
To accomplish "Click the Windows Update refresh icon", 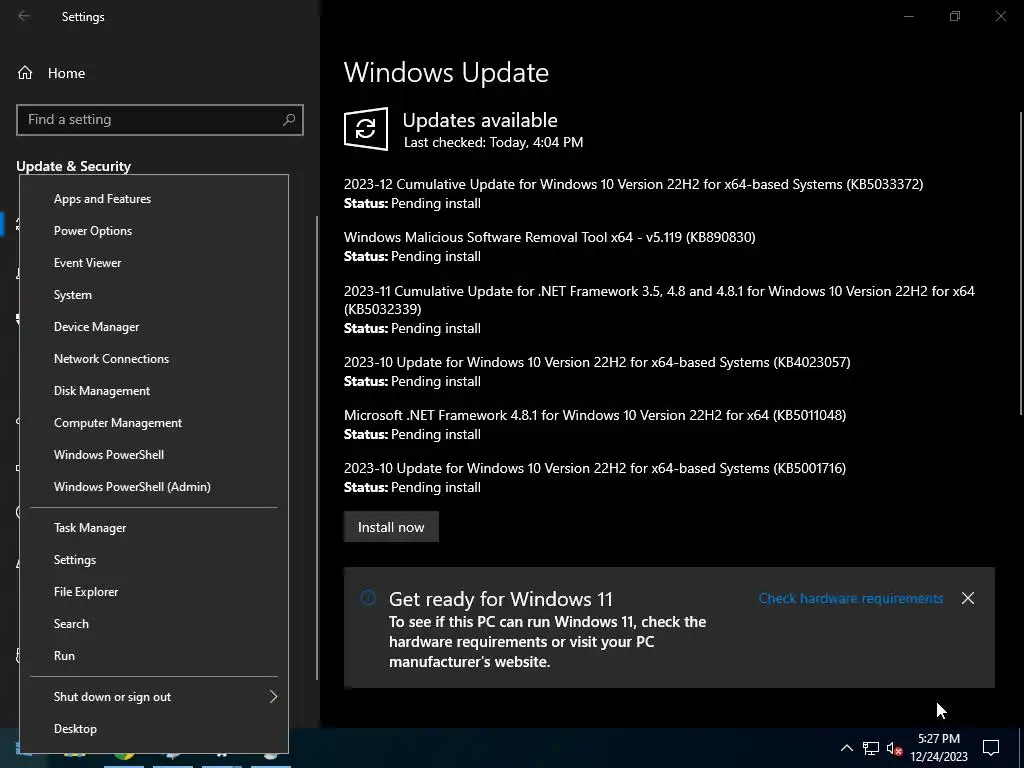I will pos(366,129).
